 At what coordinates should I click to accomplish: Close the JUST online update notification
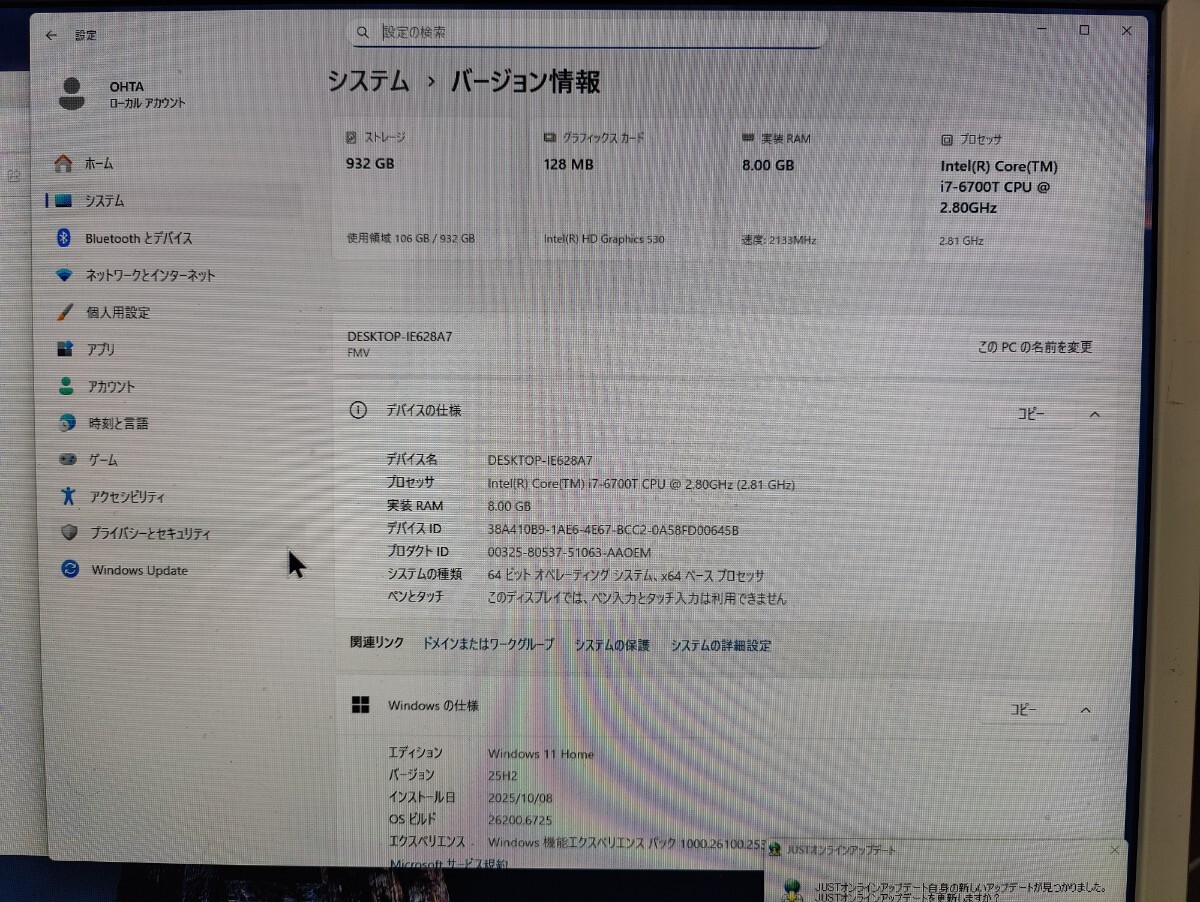coord(1115,850)
